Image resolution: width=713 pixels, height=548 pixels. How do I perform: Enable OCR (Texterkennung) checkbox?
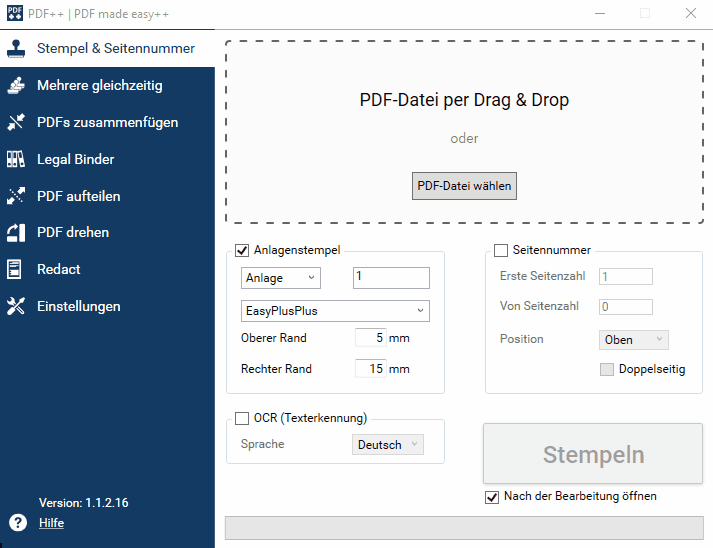pyautogui.click(x=242, y=418)
